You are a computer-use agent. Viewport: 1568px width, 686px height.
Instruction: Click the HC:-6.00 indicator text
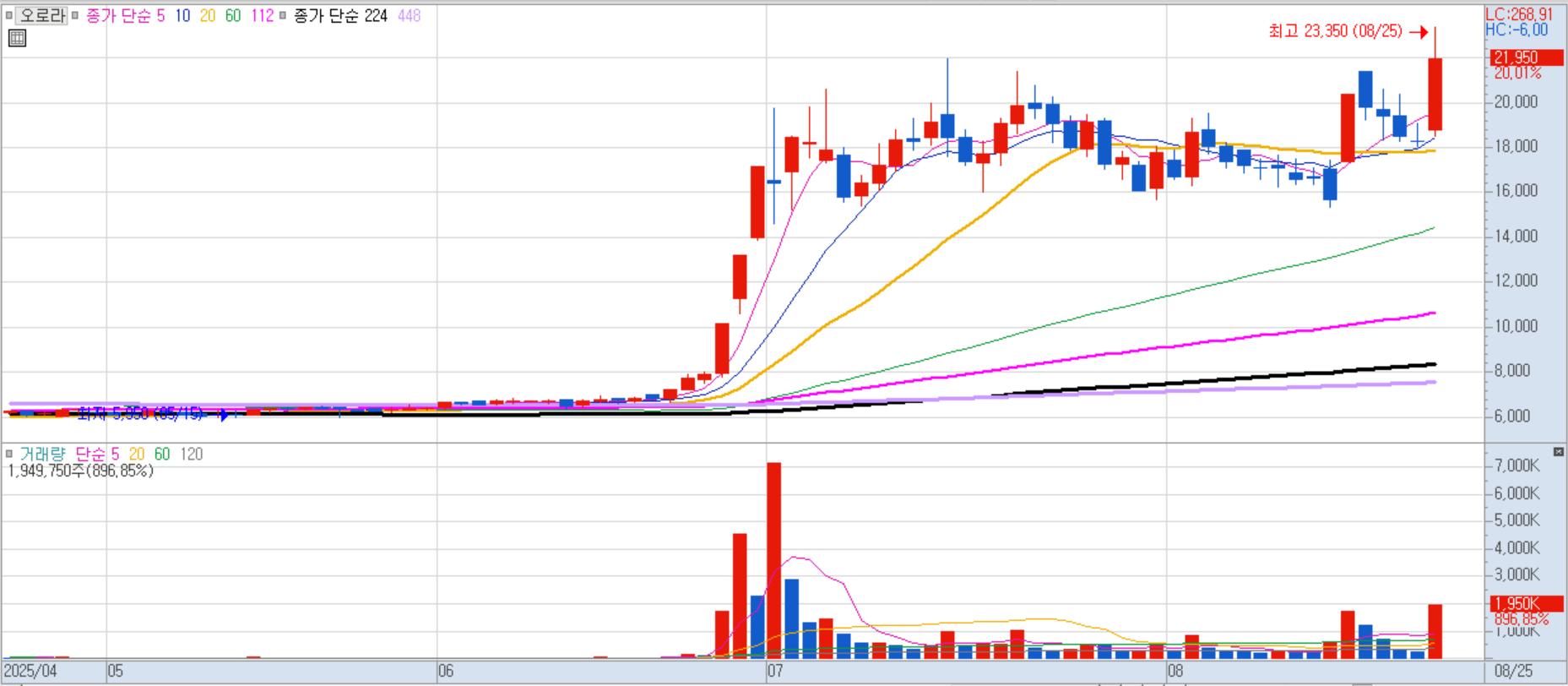[x=1516, y=30]
